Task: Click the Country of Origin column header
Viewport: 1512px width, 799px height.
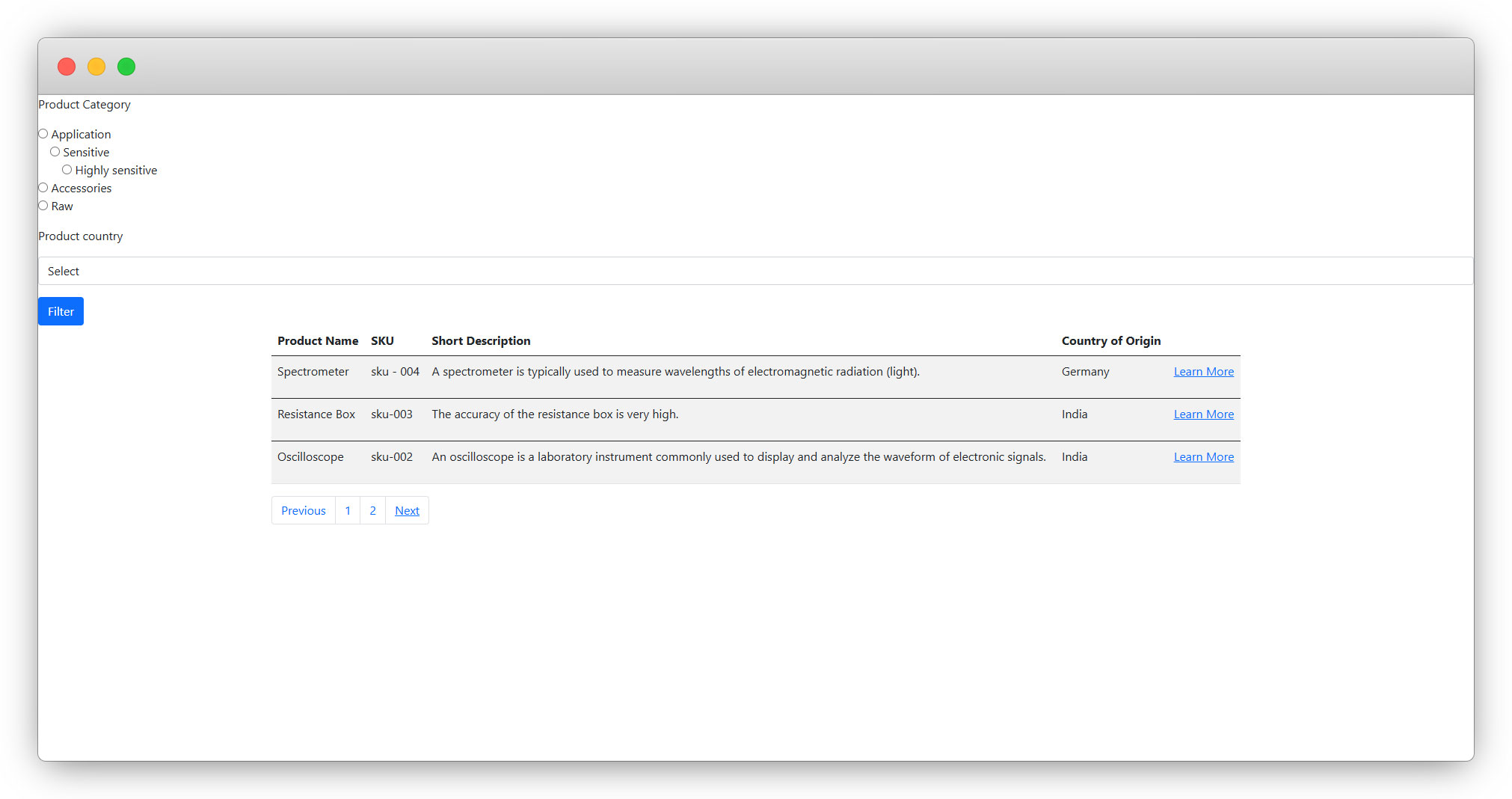Action: click(1110, 340)
